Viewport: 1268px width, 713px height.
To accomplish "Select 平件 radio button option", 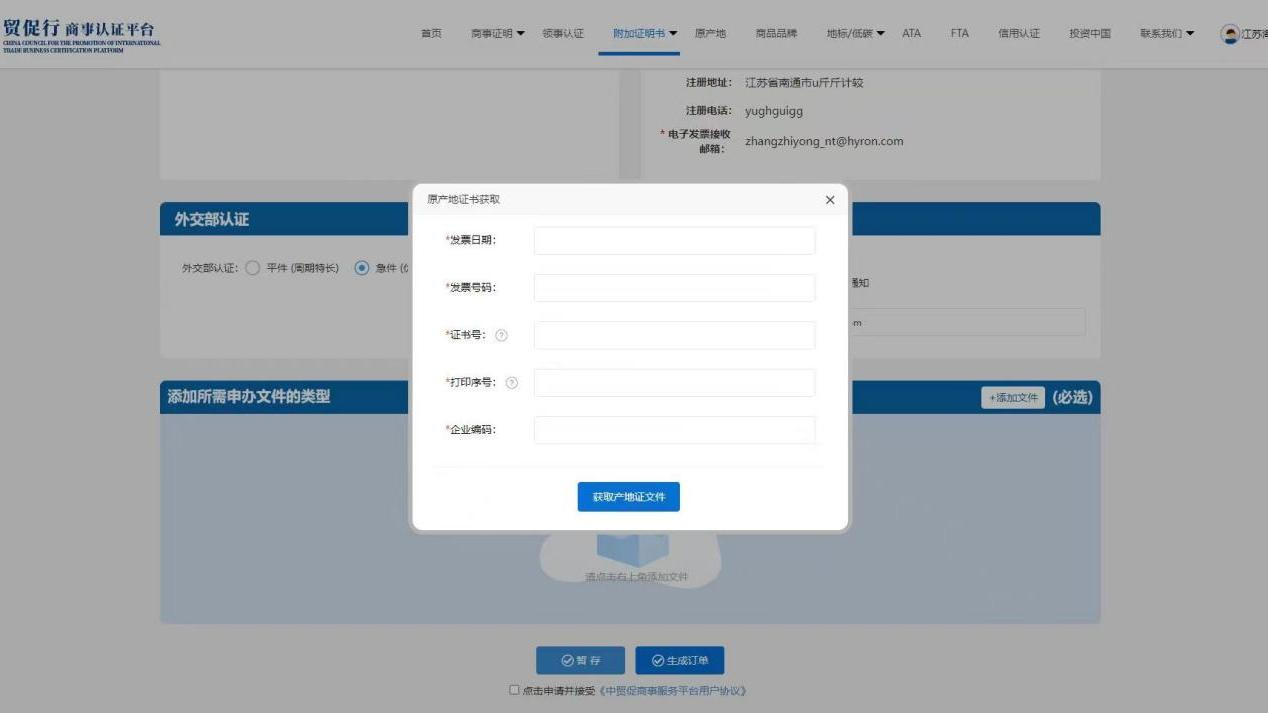I will click(253, 268).
